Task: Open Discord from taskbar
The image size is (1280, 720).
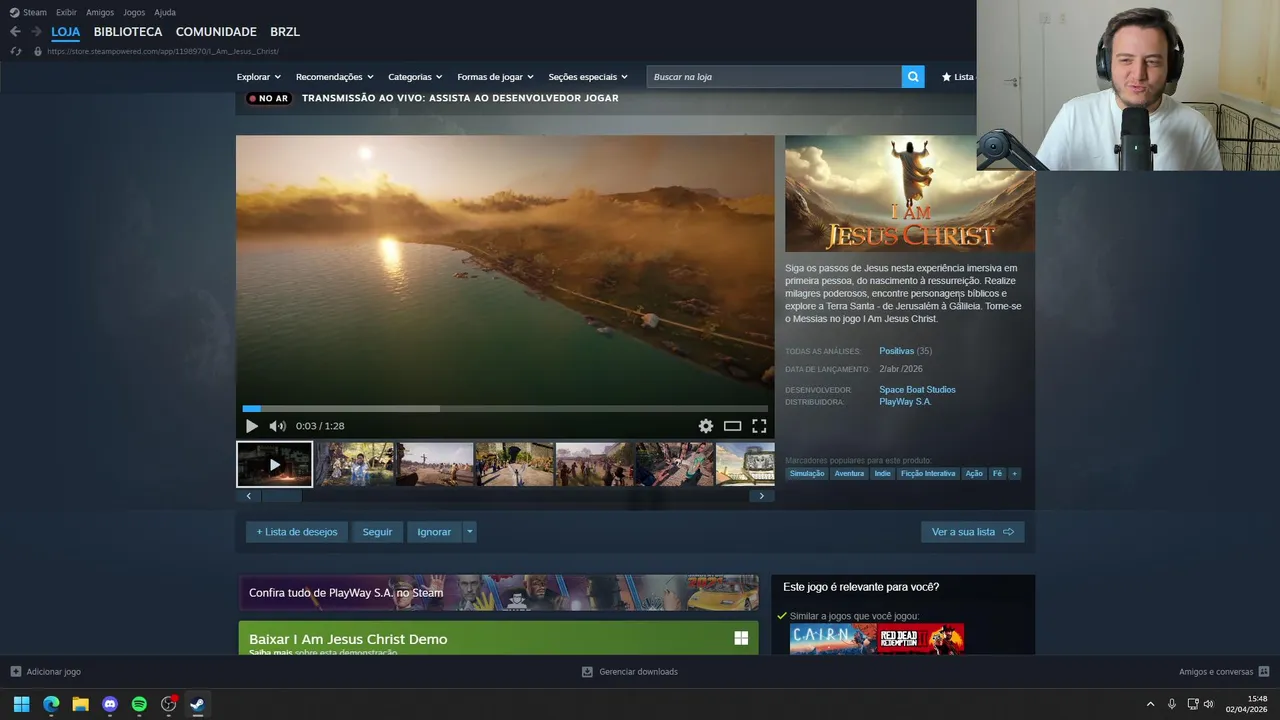Action: pyautogui.click(x=110, y=704)
